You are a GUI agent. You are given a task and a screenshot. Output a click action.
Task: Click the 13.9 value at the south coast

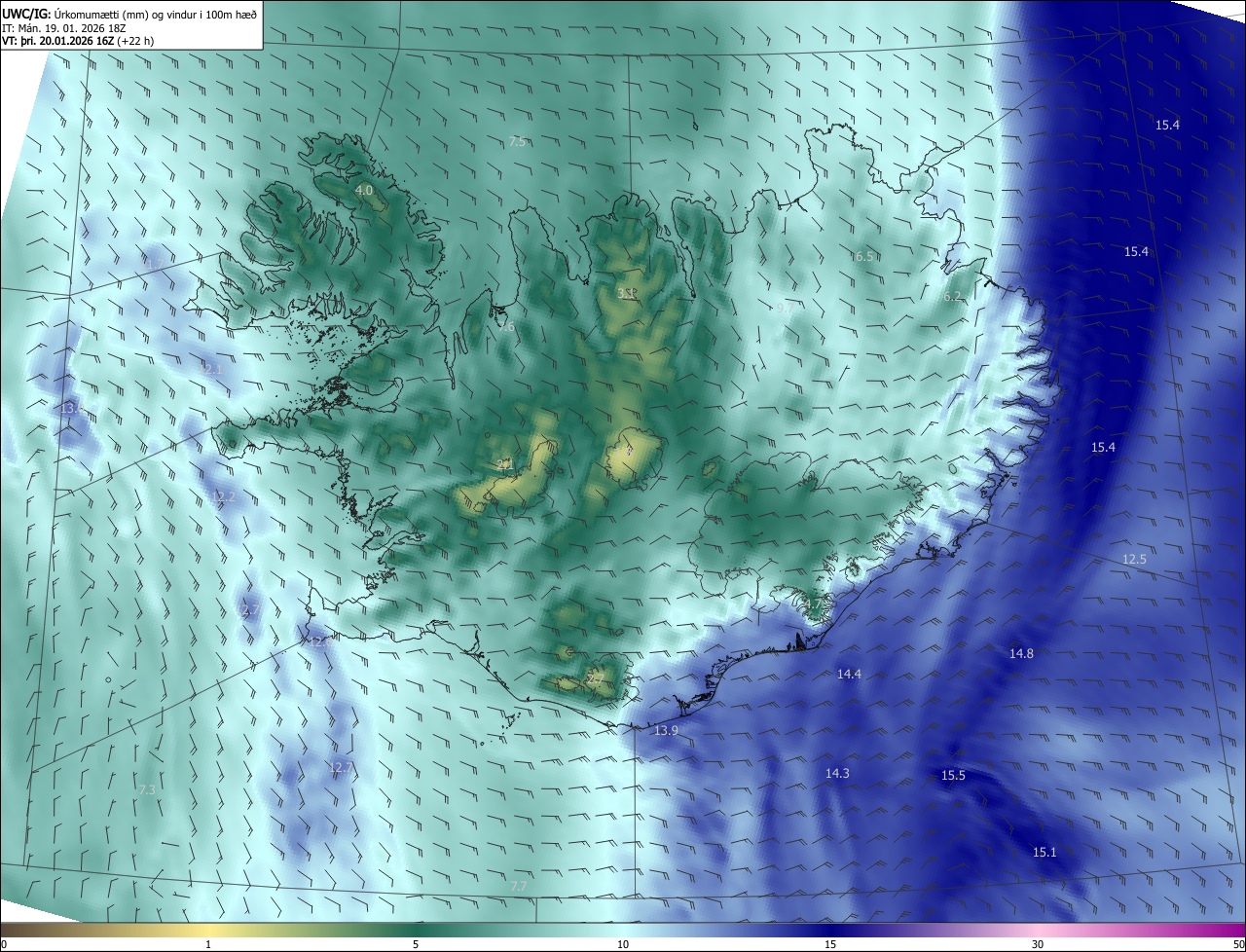(666, 731)
